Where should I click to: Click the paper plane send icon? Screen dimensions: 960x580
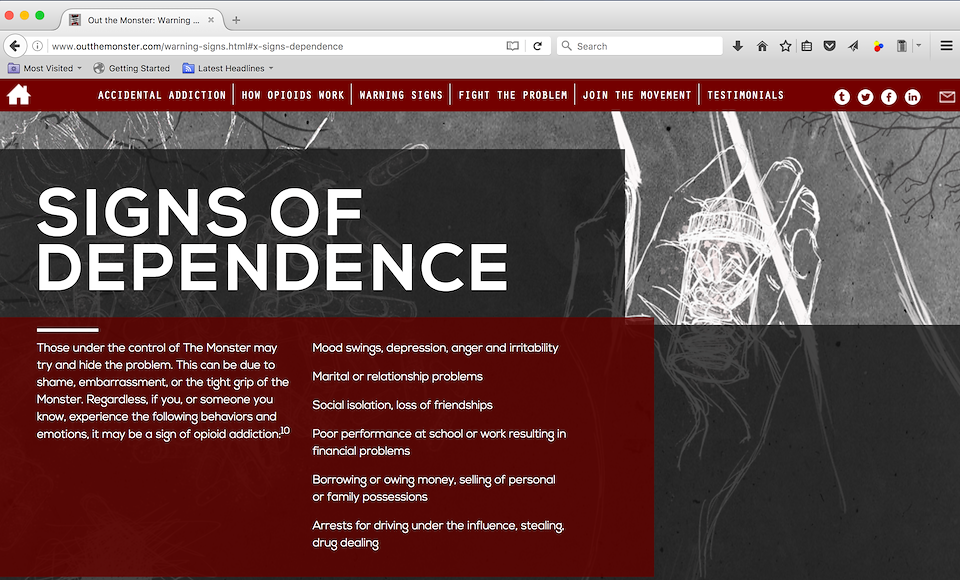853,46
